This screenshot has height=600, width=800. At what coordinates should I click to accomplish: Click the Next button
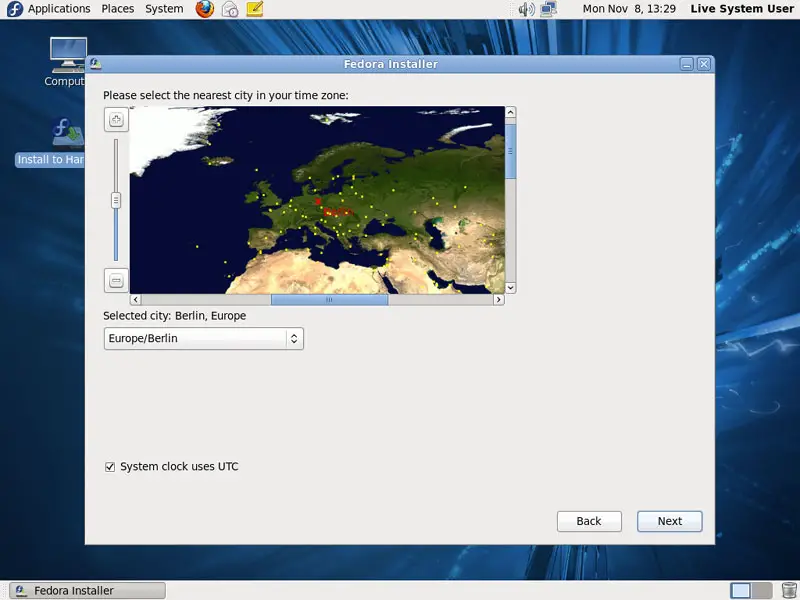pyautogui.click(x=669, y=521)
